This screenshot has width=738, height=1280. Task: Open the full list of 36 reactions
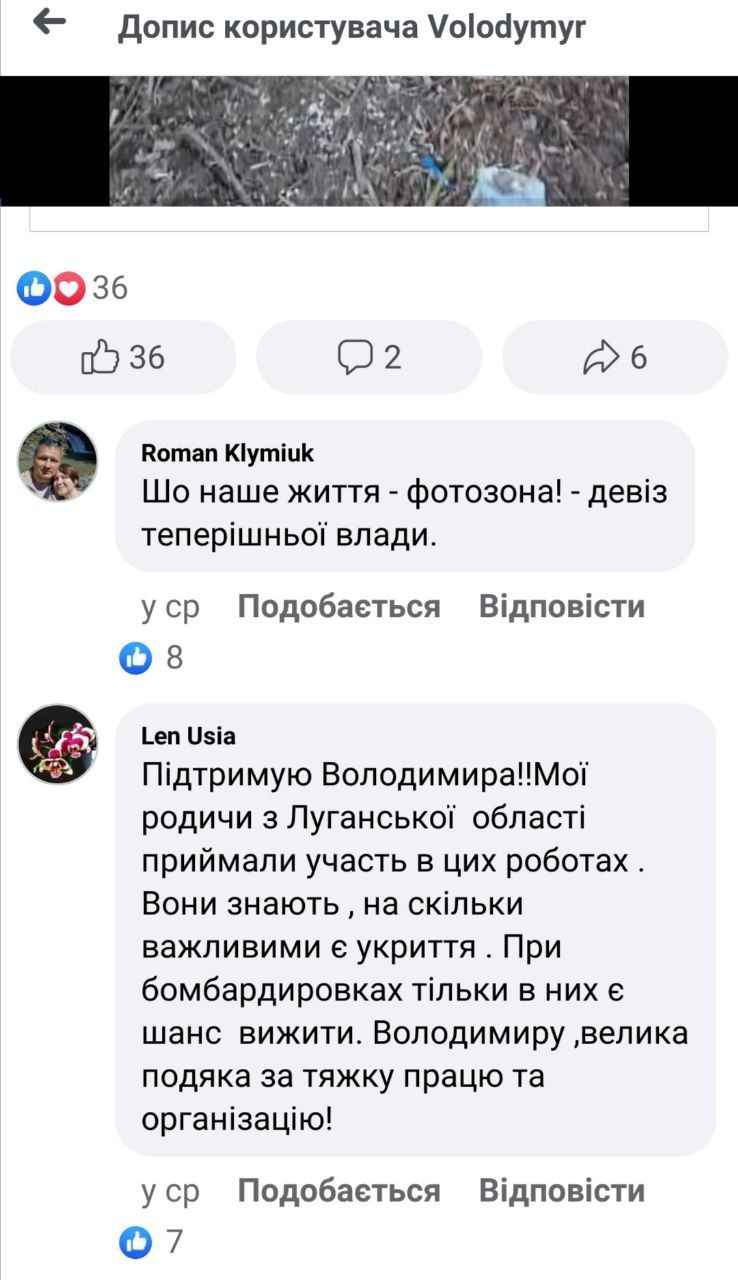tap(108, 290)
